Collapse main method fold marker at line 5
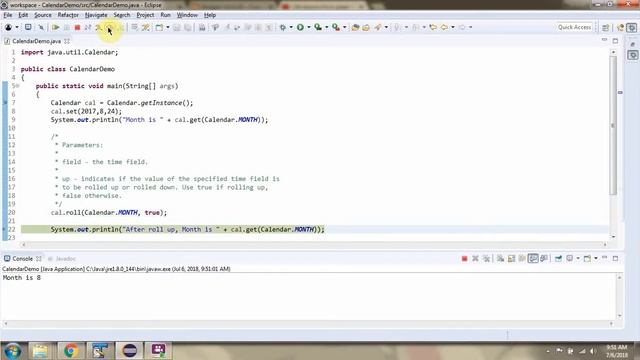 pyautogui.click(x=18, y=86)
